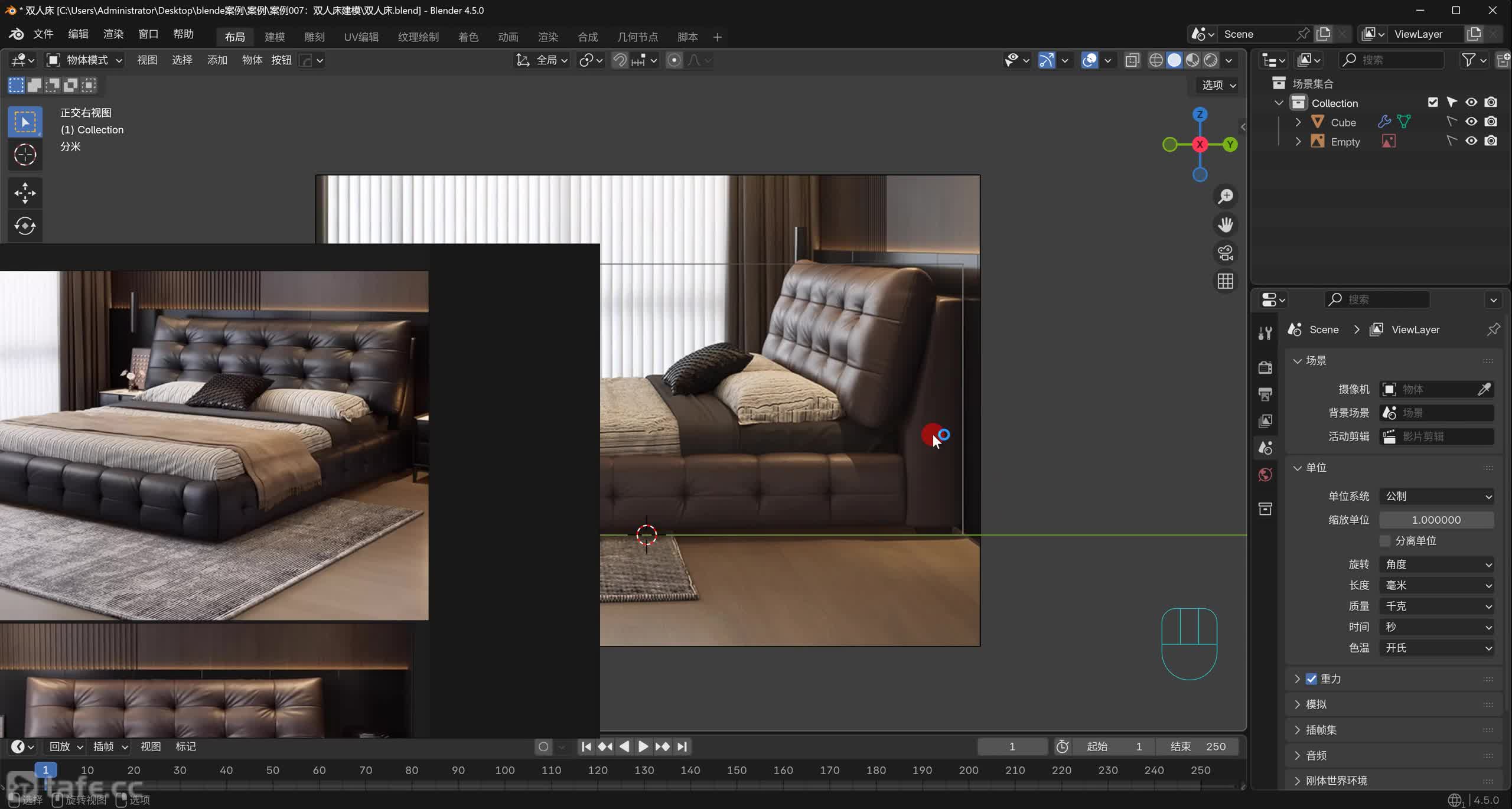This screenshot has width=1512, height=809.
Task: Open the 长度 unit dropdown
Action: coord(1436,585)
